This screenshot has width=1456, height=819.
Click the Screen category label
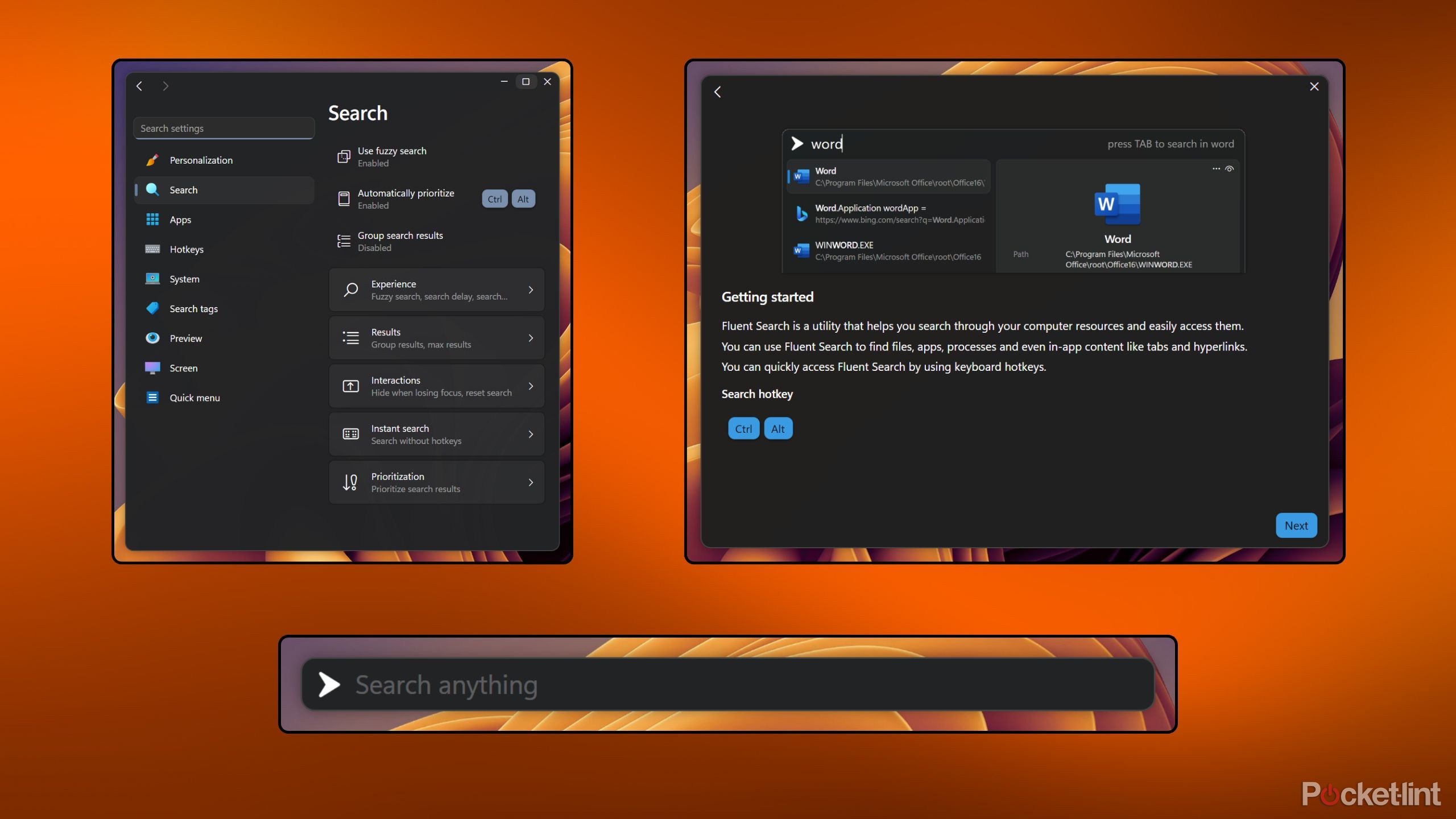[184, 368]
